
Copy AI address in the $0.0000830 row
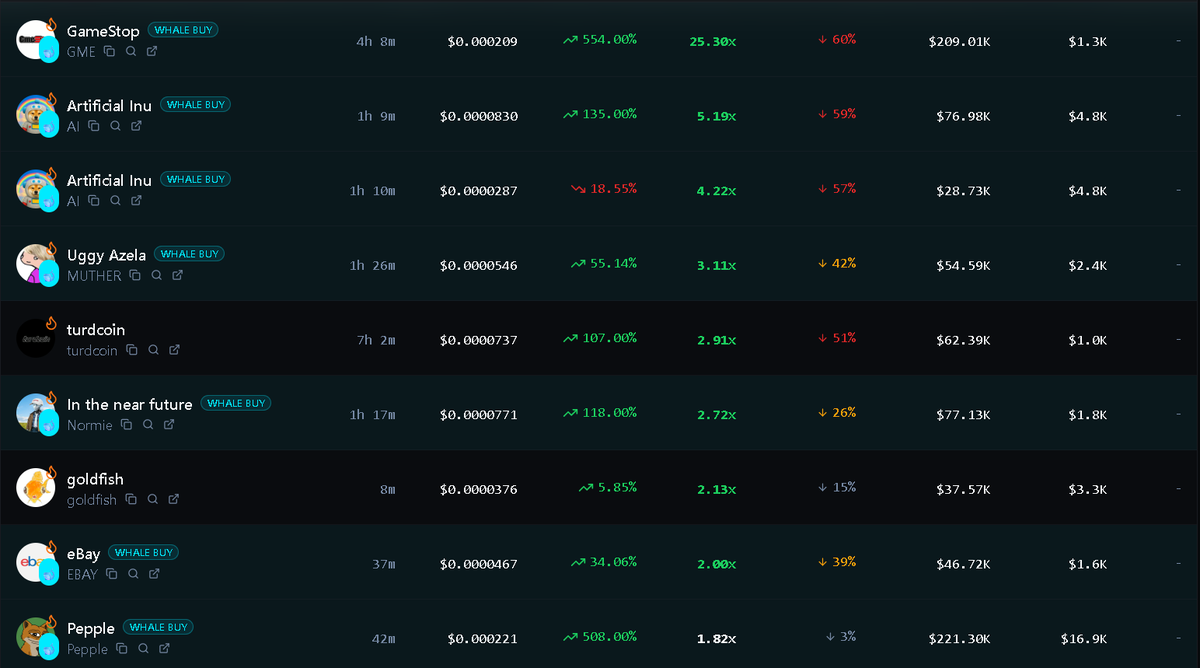(x=94, y=126)
